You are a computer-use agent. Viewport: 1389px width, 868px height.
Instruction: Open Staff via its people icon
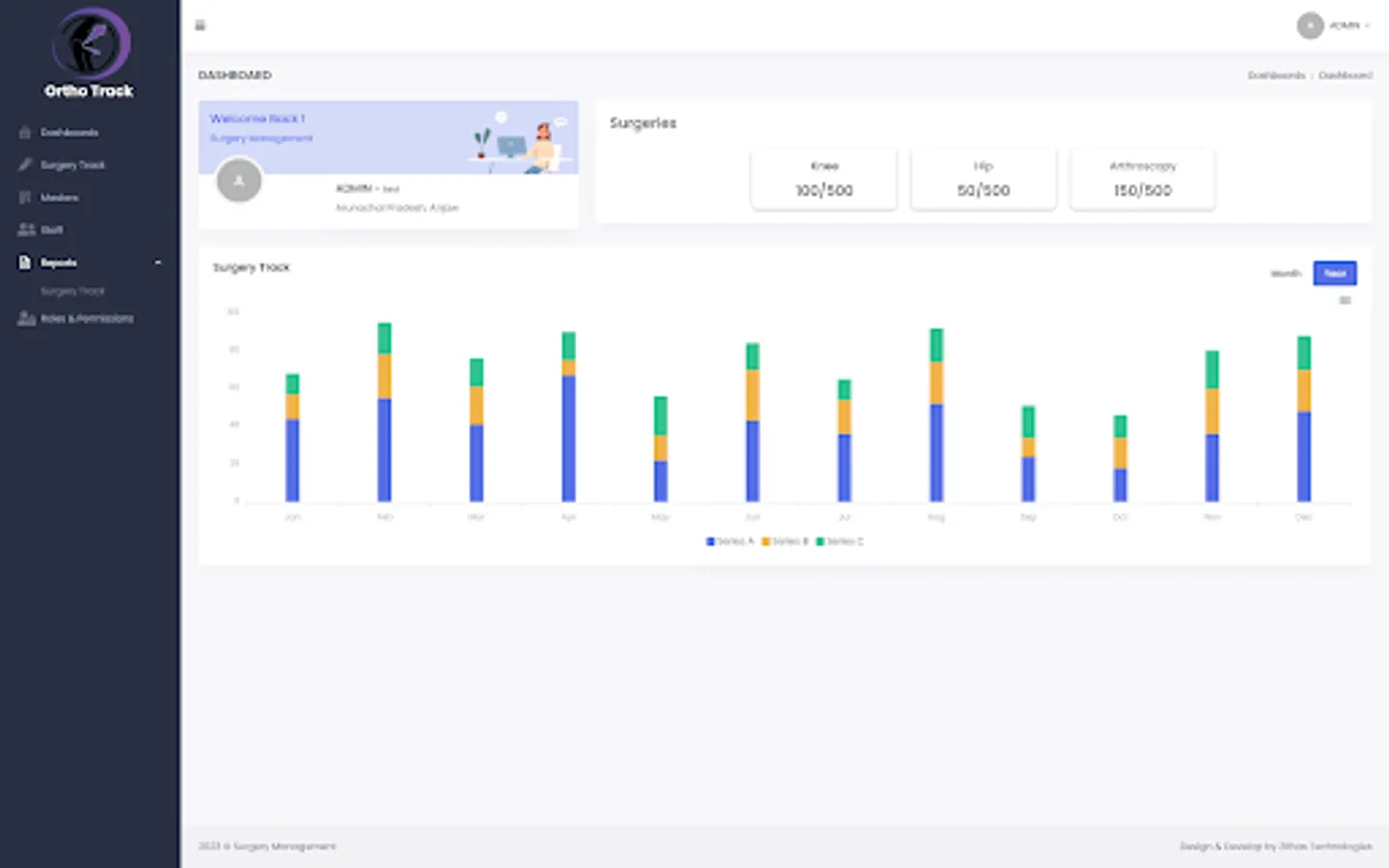(x=26, y=230)
